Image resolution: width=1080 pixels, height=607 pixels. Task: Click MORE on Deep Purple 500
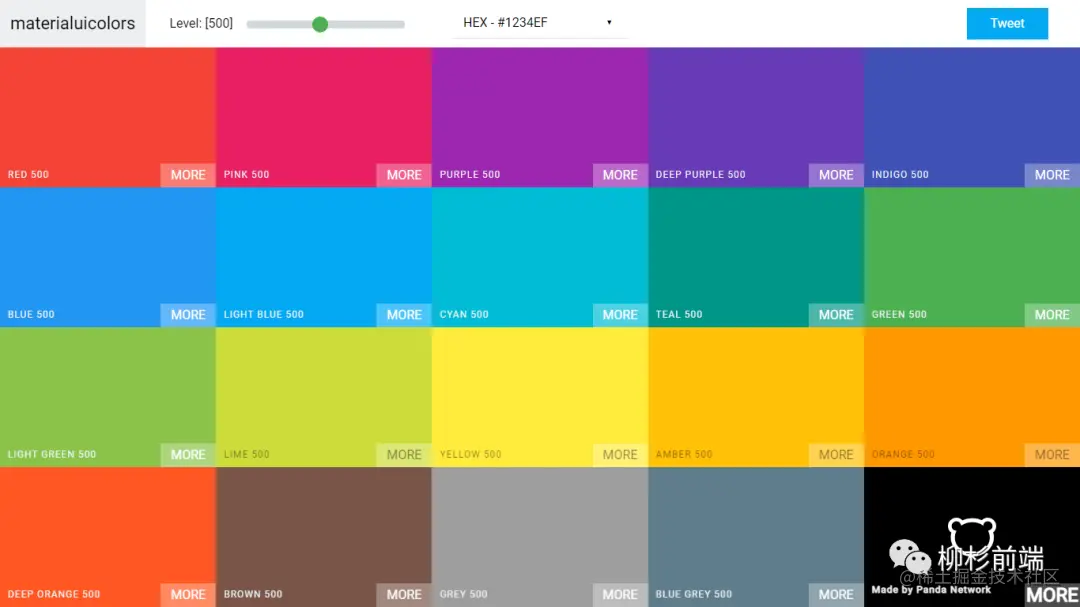coord(836,175)
